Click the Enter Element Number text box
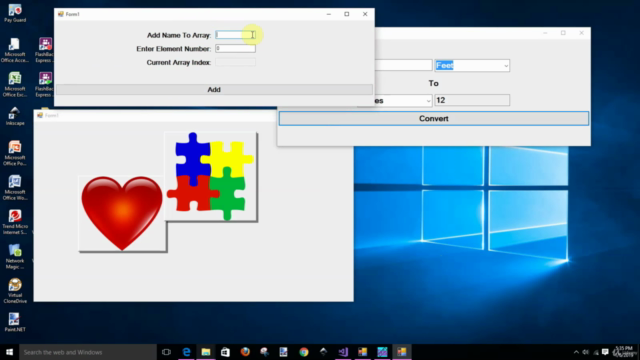The width and height of the screenshot is (640, 360). [236, 49]
